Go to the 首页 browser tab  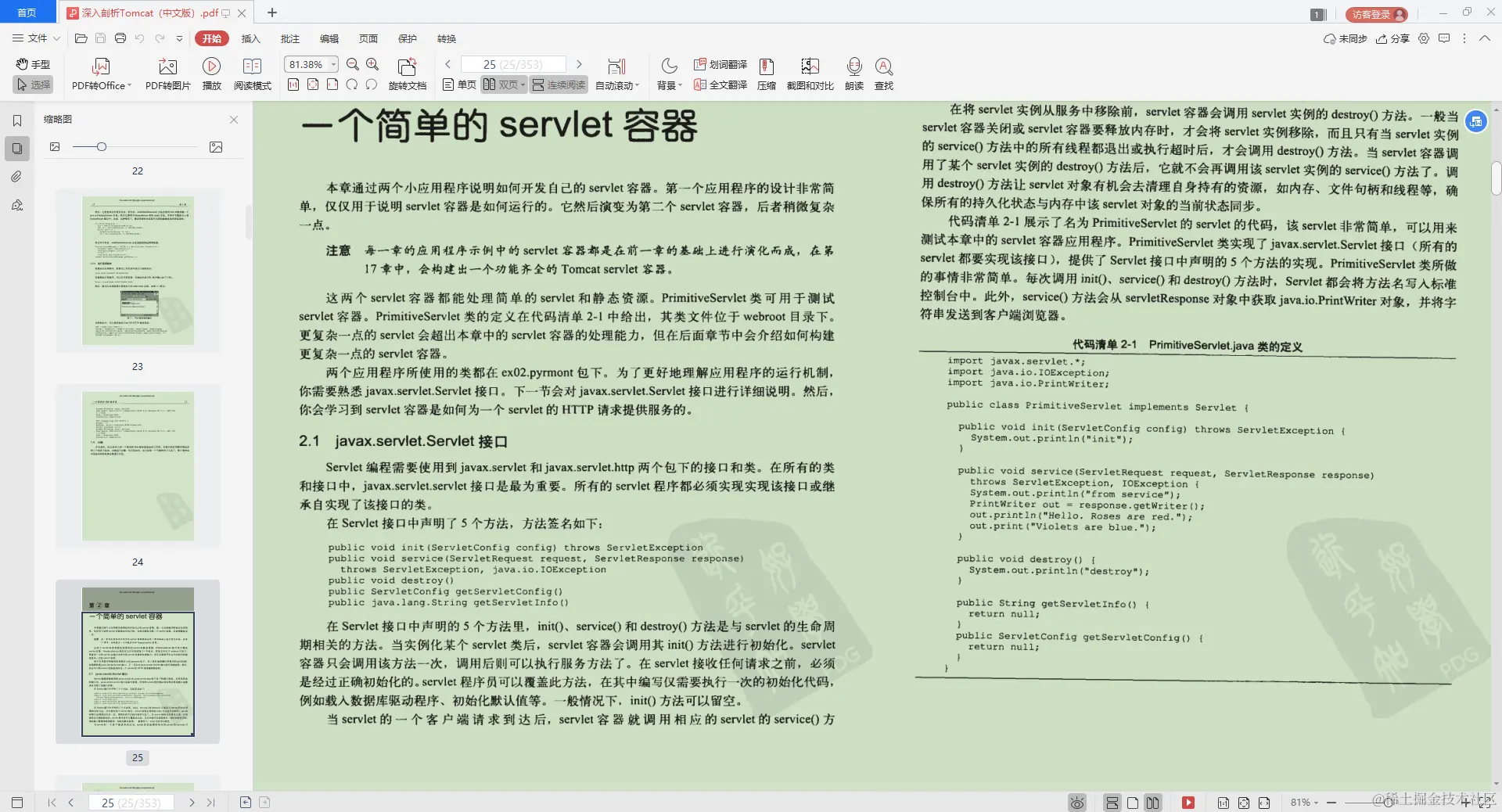pyautogui.click(x=26, y=13)
